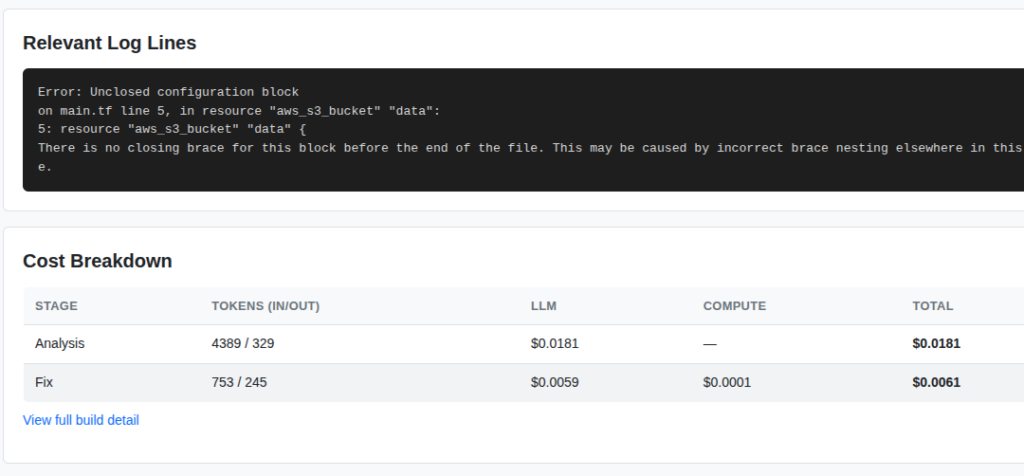
Task: Click the Fix compute cost $0.0001
Action: (727, 382)
